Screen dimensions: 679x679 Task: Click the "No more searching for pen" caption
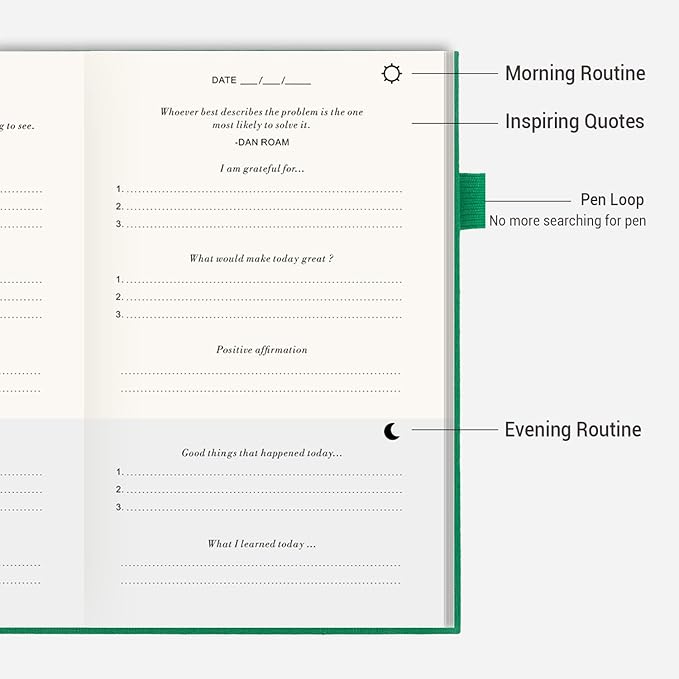point(566,221)
